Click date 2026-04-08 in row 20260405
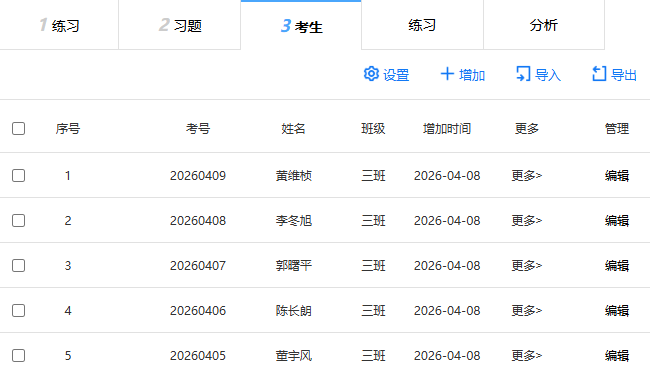This screenshot has width=650, height=374. click(447, 355)
